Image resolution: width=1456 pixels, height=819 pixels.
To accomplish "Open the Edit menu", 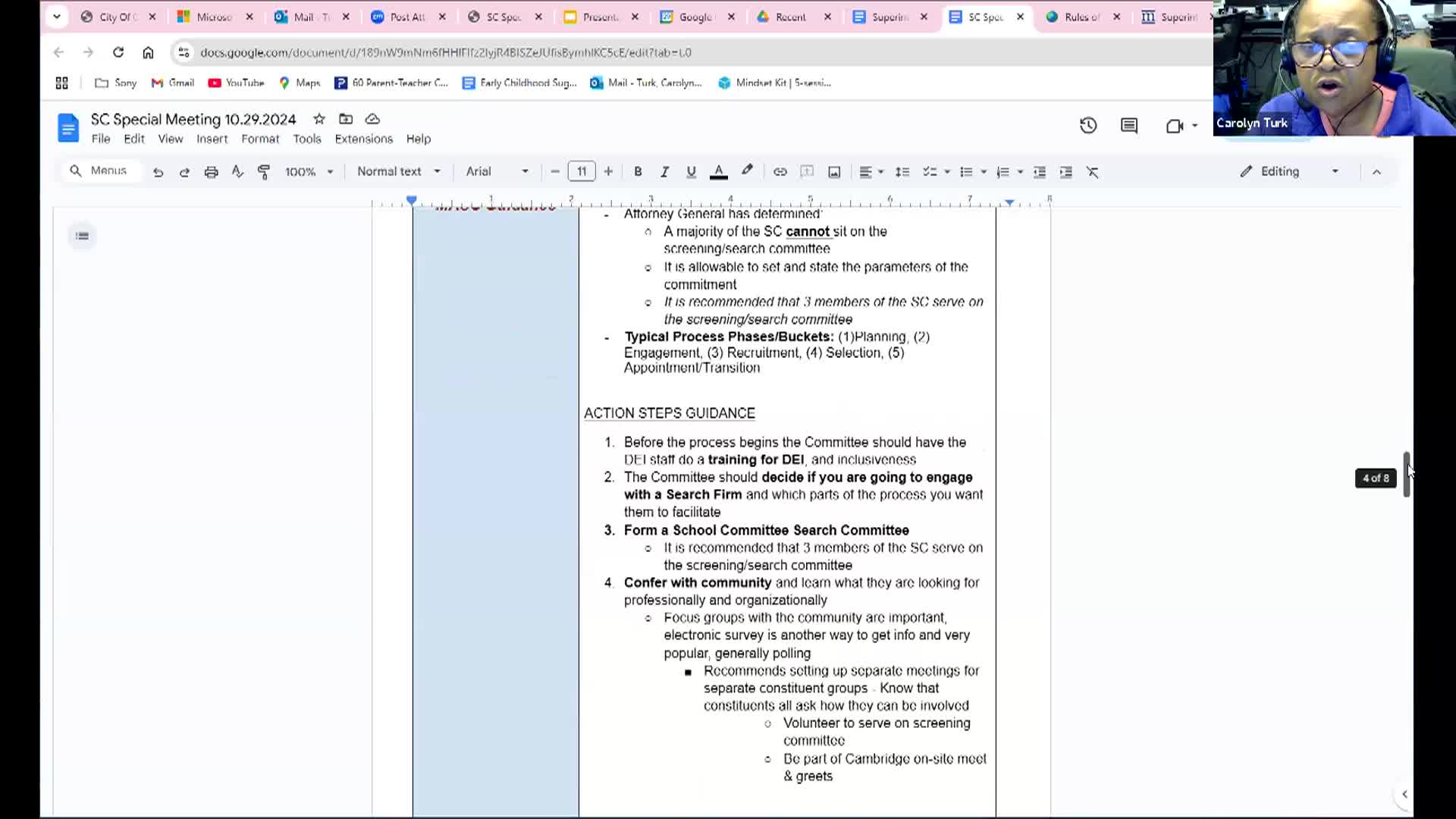I will pos(134,139).
